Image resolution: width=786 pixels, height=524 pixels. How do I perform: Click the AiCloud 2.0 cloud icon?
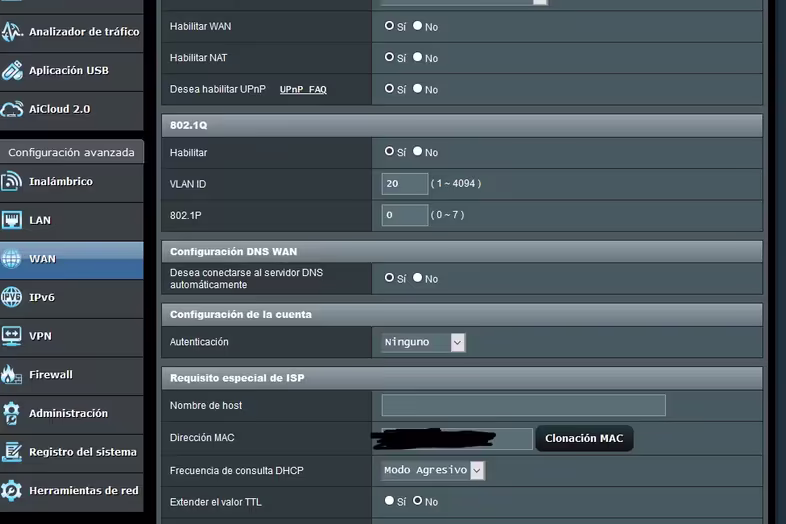(x=12, y=109)
